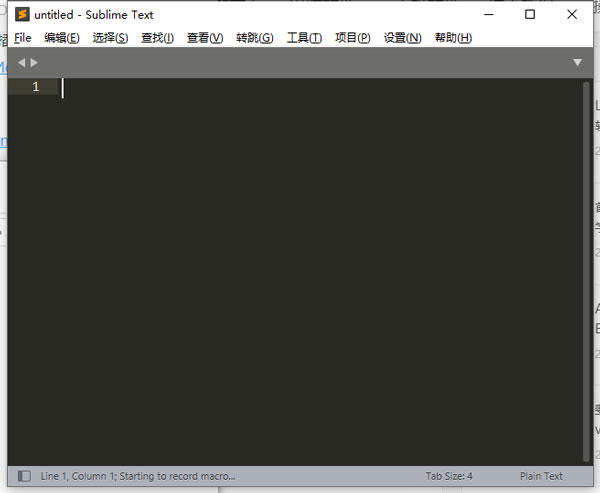The image size is (600, 493).
Task: Click line number 1 in the gutter
Action: (36, 87)
